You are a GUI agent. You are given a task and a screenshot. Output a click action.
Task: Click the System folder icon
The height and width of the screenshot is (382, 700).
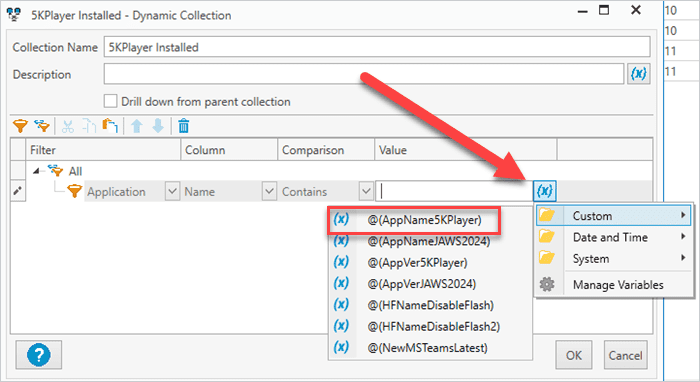[x=547, y=258]
